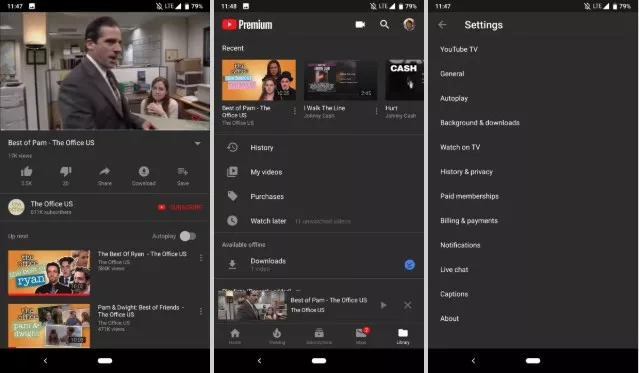639x373 pixels.
Task: Toggle the Autoplay switch
Action: click(188, 236)
